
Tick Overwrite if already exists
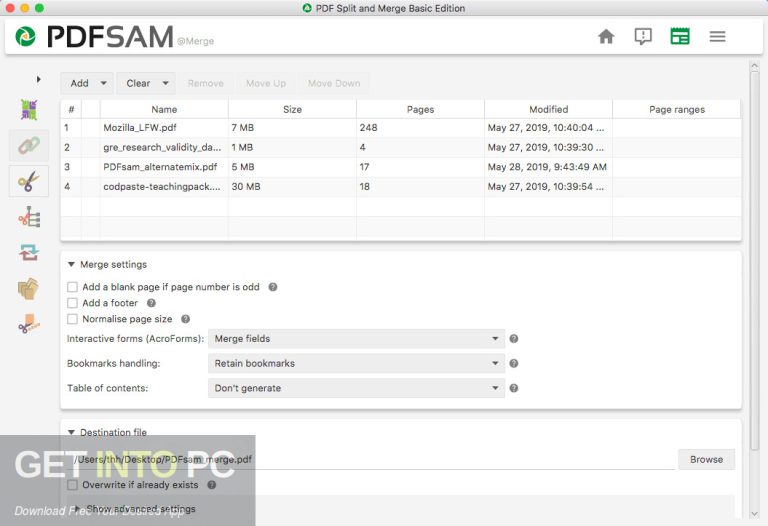tap(72, 485)
